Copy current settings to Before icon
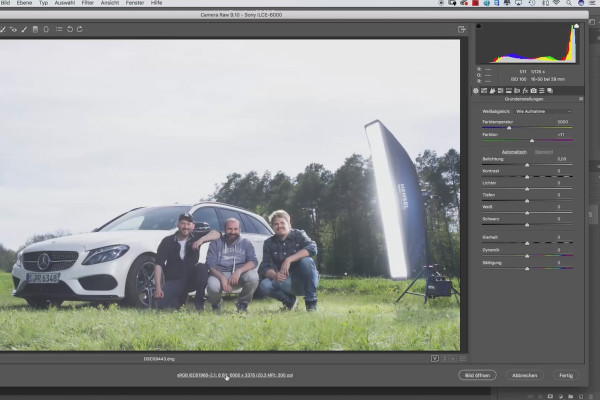Screen dimensions: 600x400 click(x=453, y=359)
